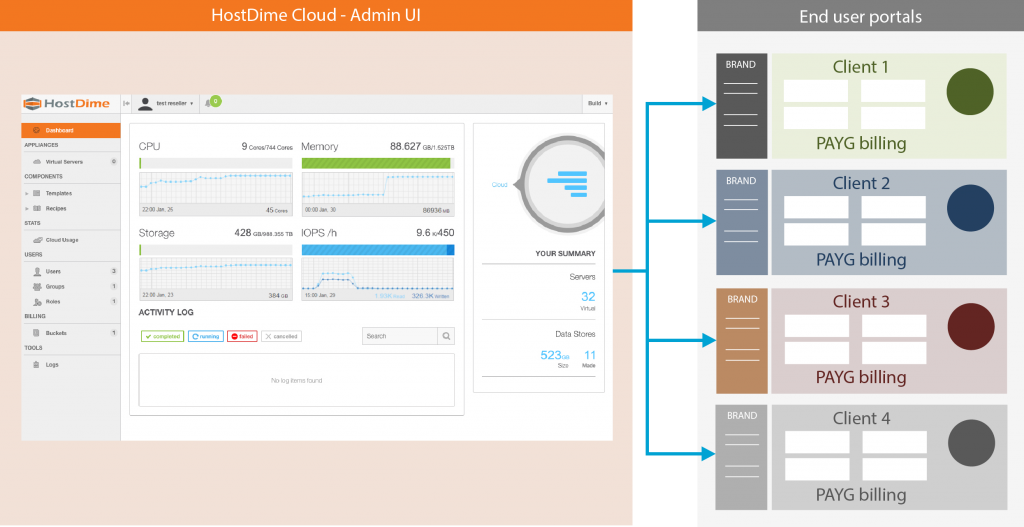Image resolution: width=1024 pixels, height=527 pixels.
Task: Click the CPU usage bar
Action: tap(216, 163)
